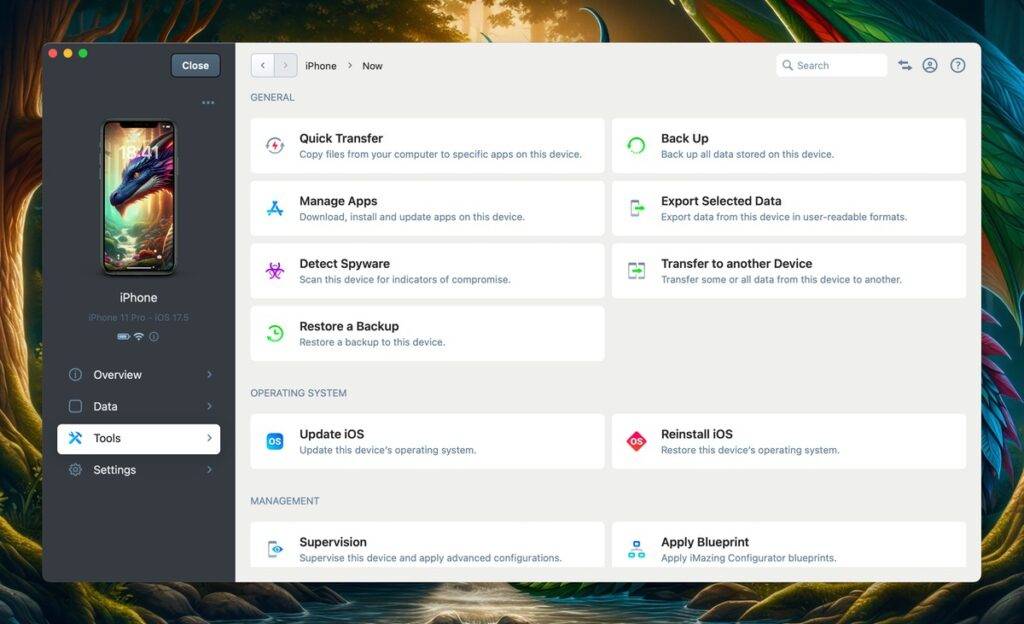Open the transfers activity arrows icon
This screenshot has width=1024, height=624.
coord(905,65)
